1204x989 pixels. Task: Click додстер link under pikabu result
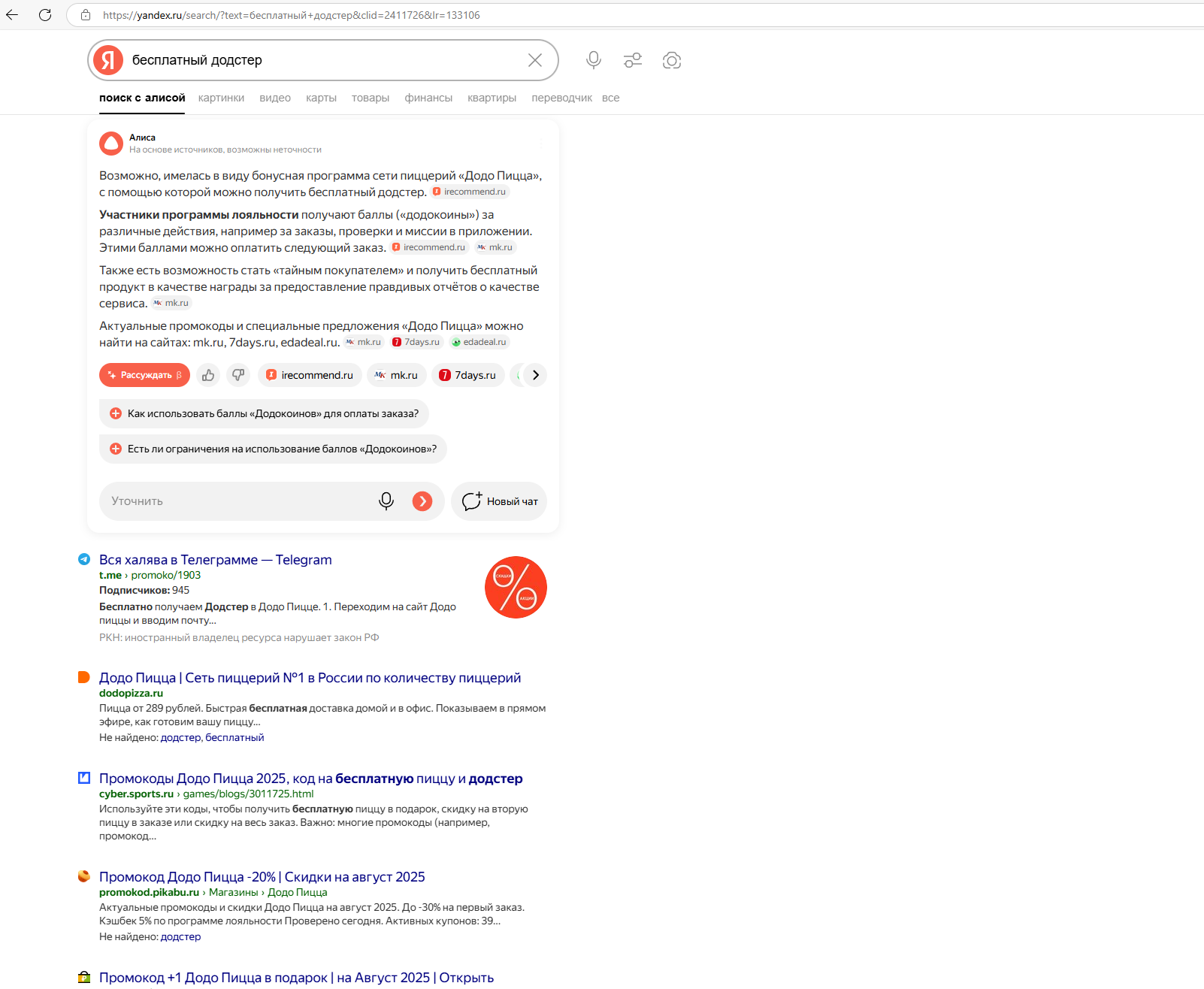click(x=180, y=936)
